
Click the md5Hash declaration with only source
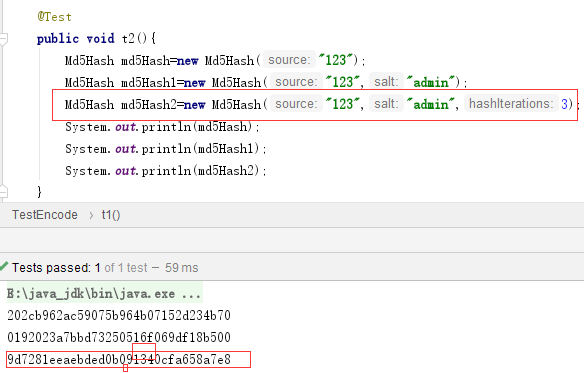[215, 60]
